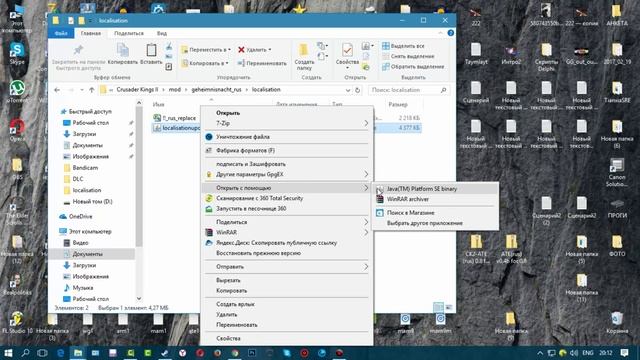This screenshot has height=360, width=640.
Task: Click the taskbar search magnifier icon
Action: pyautogui.click(x=25, y=353)
